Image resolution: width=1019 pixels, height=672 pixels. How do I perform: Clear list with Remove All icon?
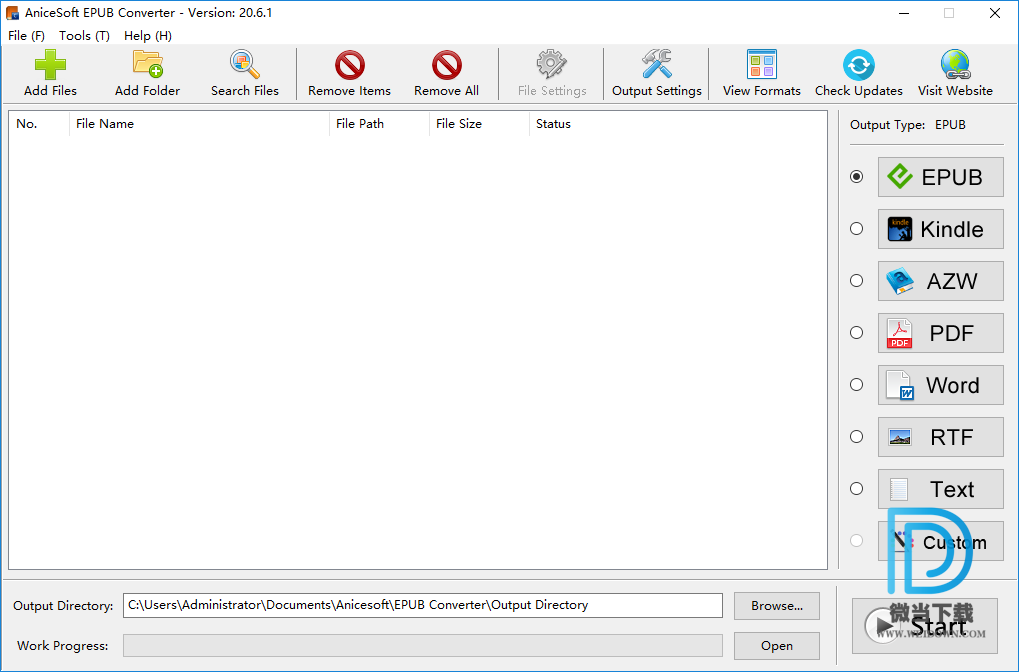point(446,66)
